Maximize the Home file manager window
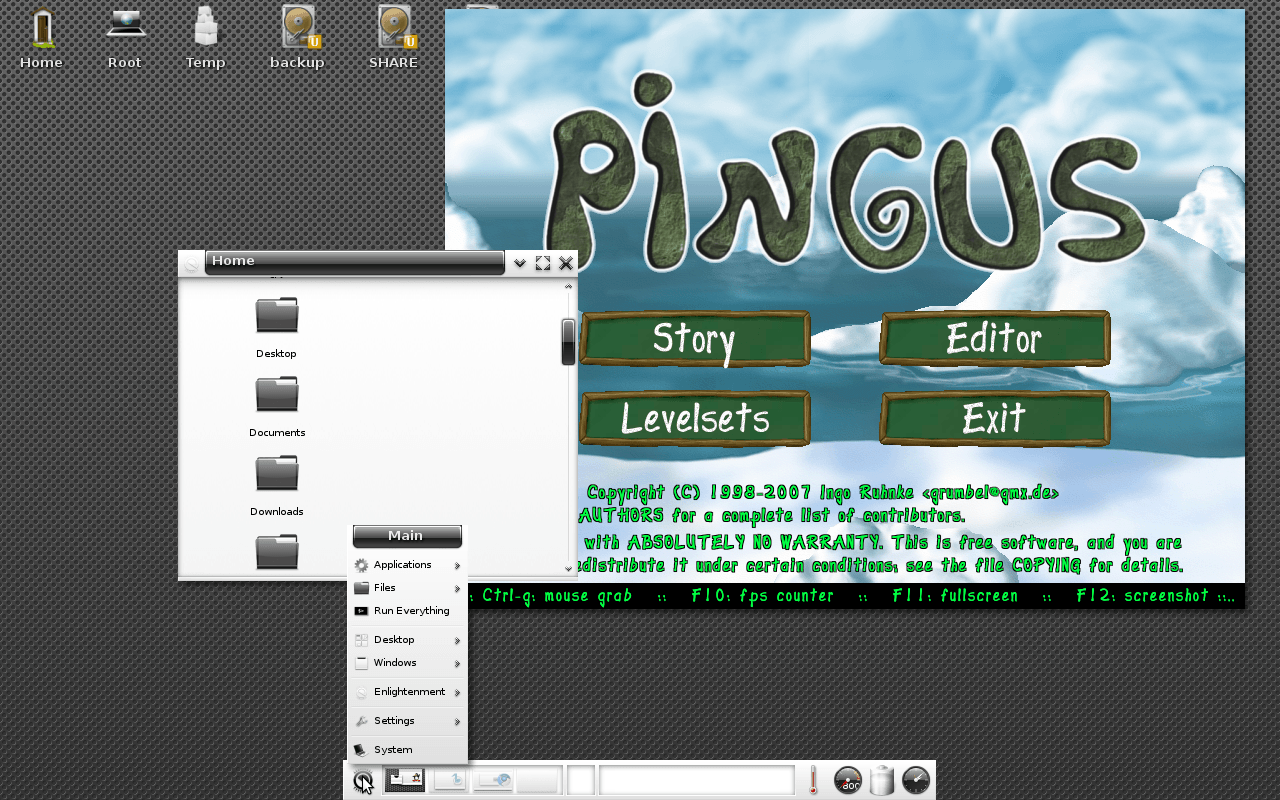1280x800 pixels. point(543,263)
